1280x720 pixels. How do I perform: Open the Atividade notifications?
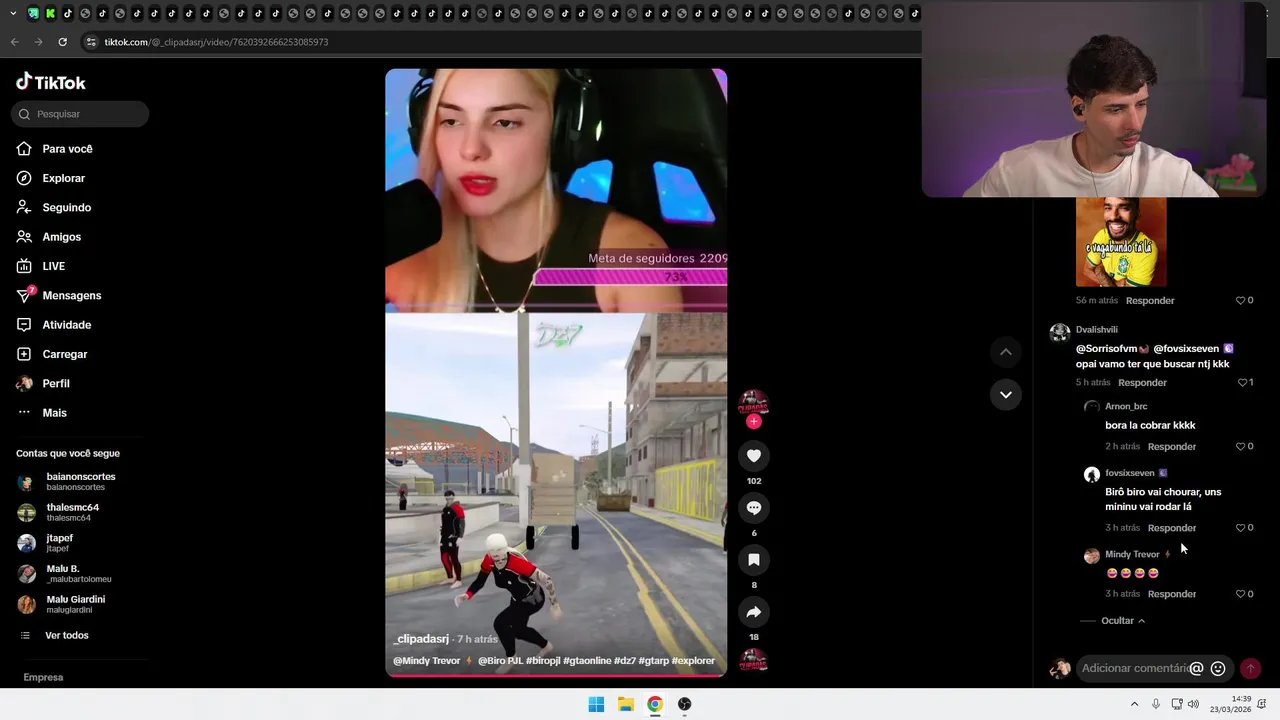[x=66, y=325]
